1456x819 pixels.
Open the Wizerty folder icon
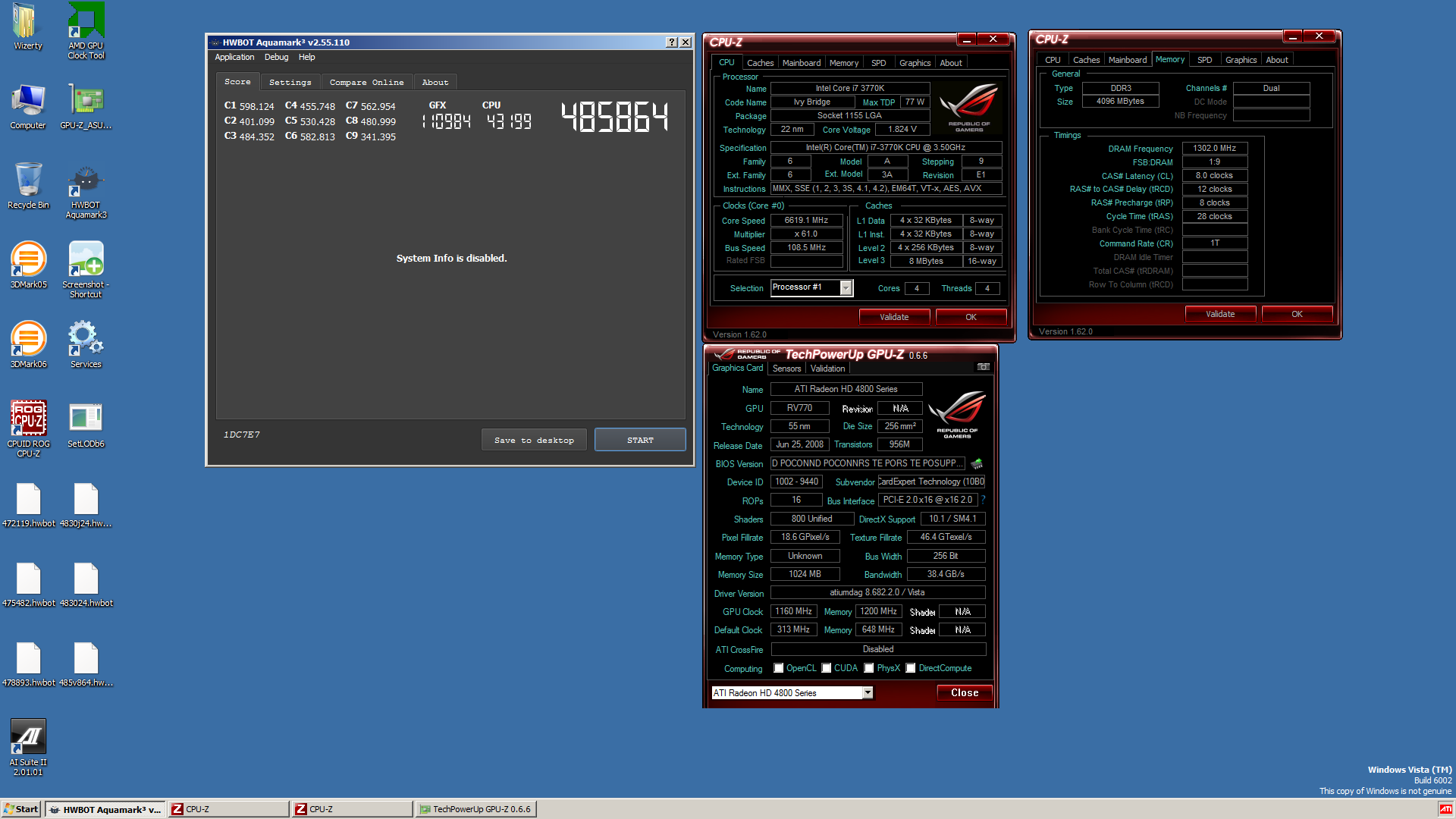tap(27, 27)
